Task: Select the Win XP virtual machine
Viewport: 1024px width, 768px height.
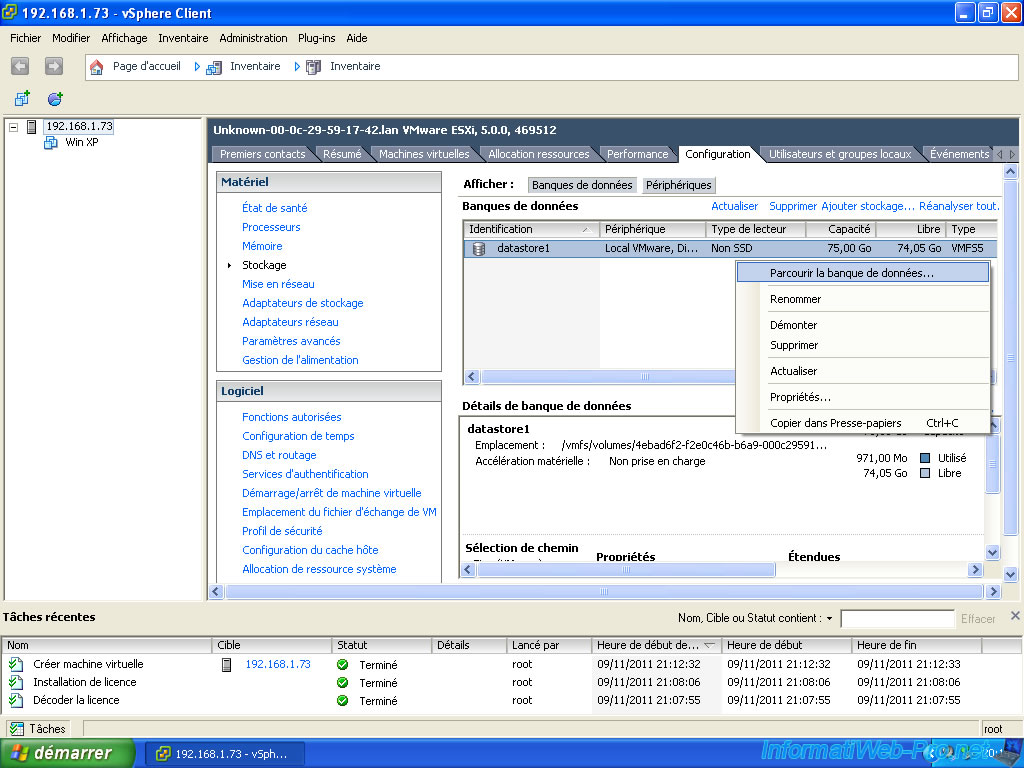Action: tap(81, 142)
